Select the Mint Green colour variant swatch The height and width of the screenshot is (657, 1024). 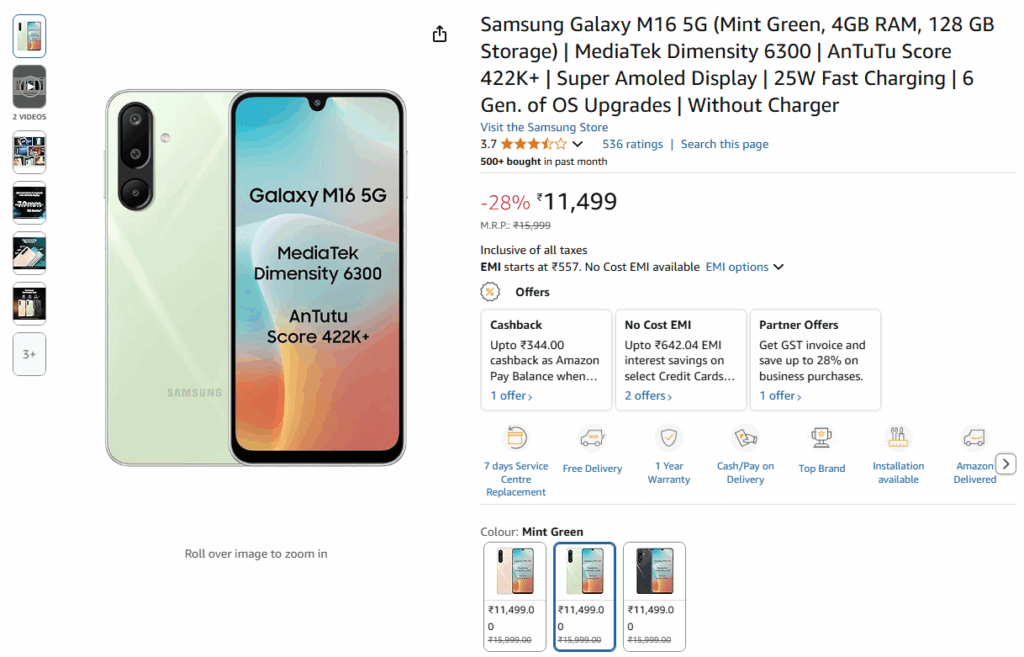[x=584, y=596]
